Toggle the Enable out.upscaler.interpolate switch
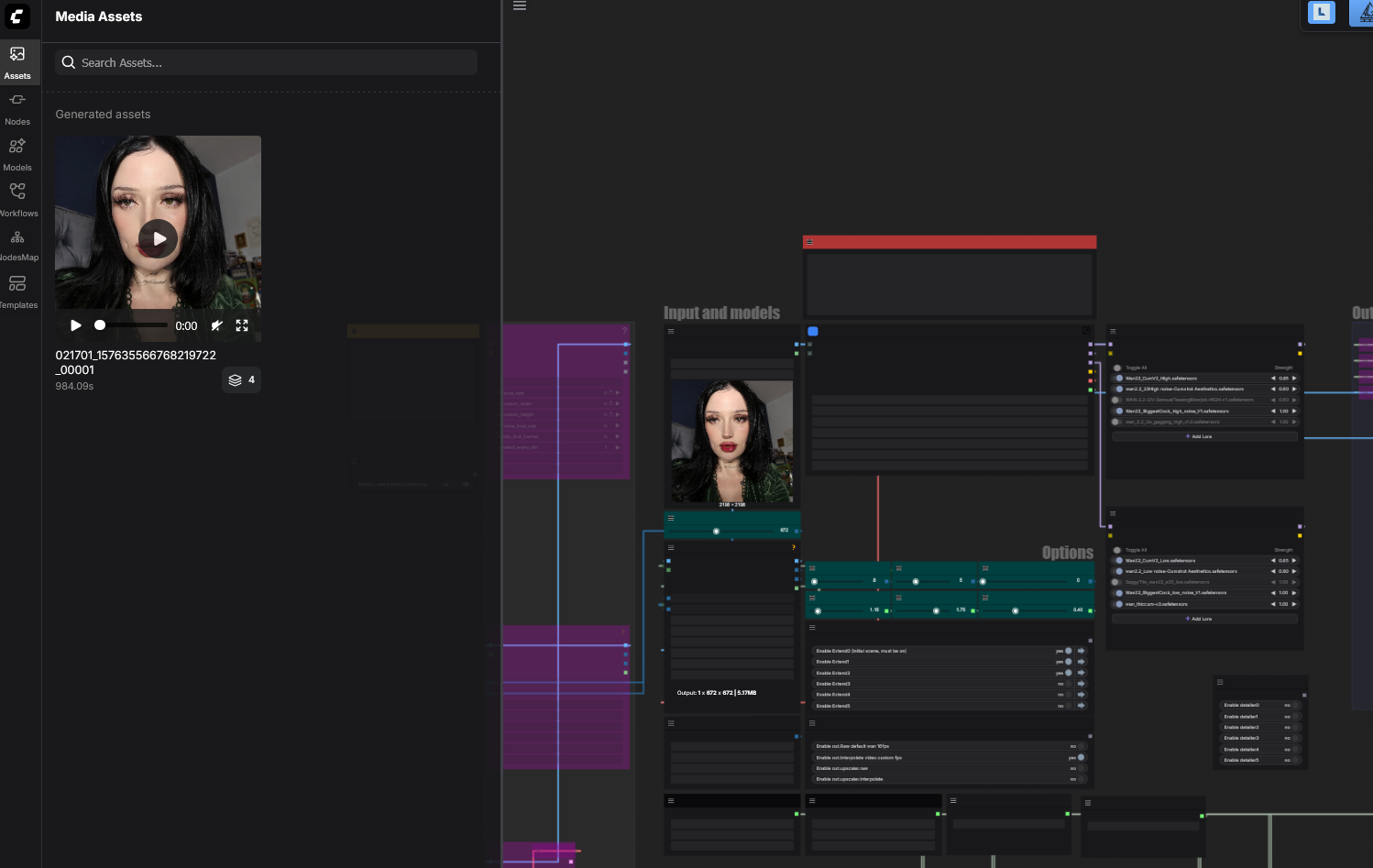The image size is (1373, 868). (x=1082, y=779)
